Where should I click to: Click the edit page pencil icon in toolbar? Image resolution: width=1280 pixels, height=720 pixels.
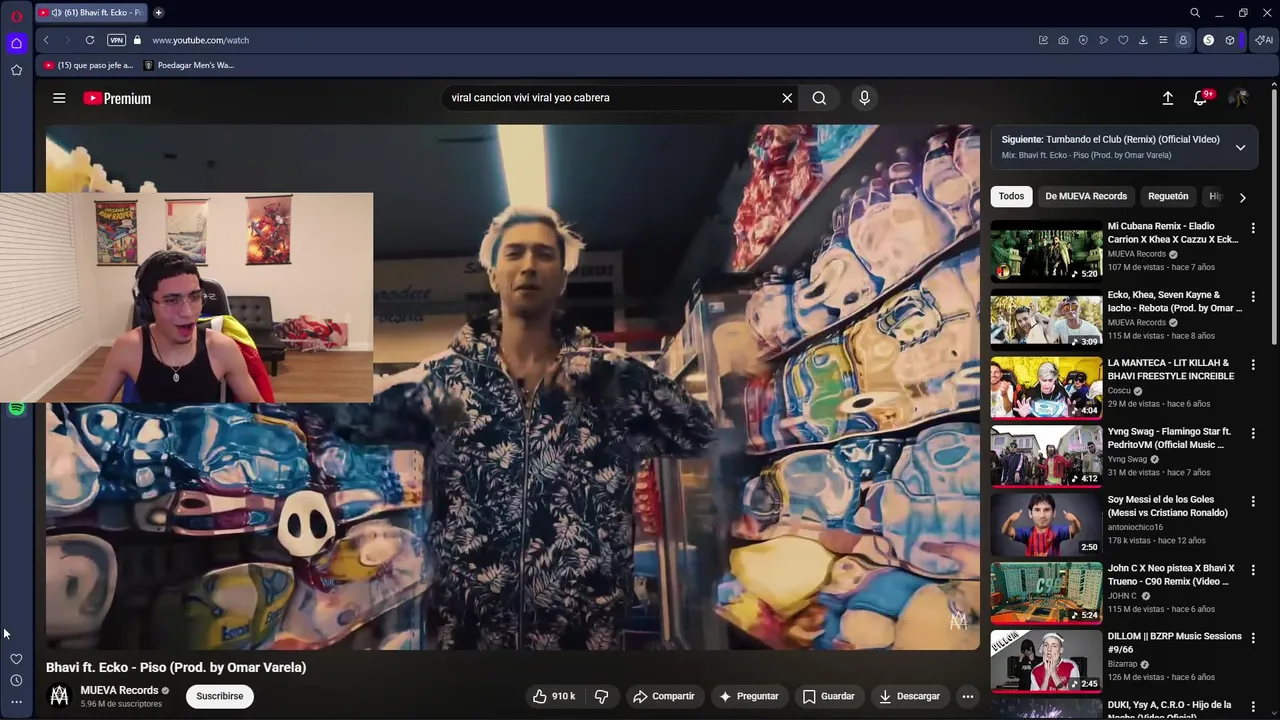(x=1043, y=40)
